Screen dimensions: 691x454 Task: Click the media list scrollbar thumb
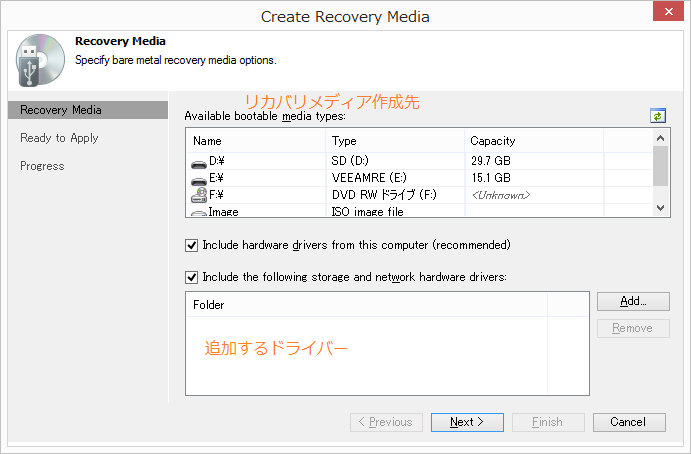click(x=660, y=166)
